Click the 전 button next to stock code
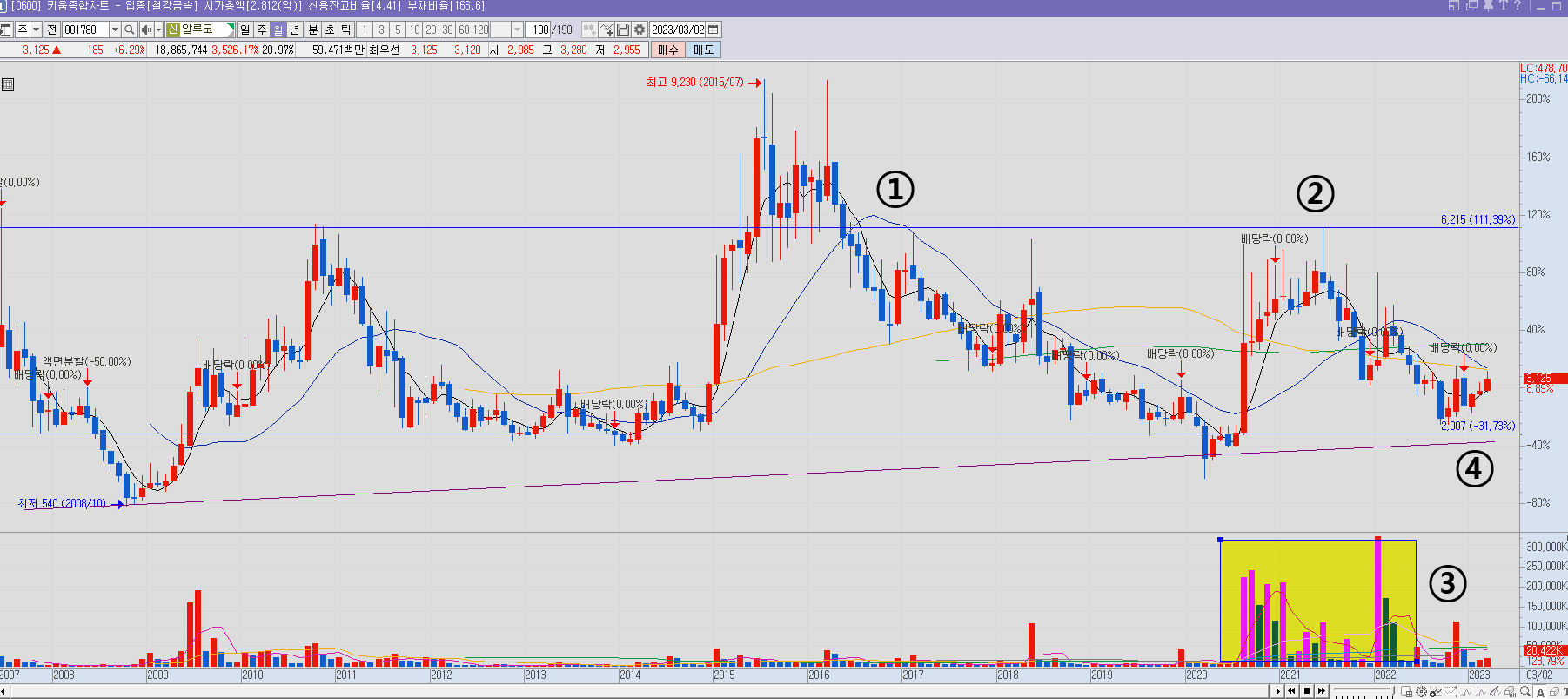 coord(51,30)
